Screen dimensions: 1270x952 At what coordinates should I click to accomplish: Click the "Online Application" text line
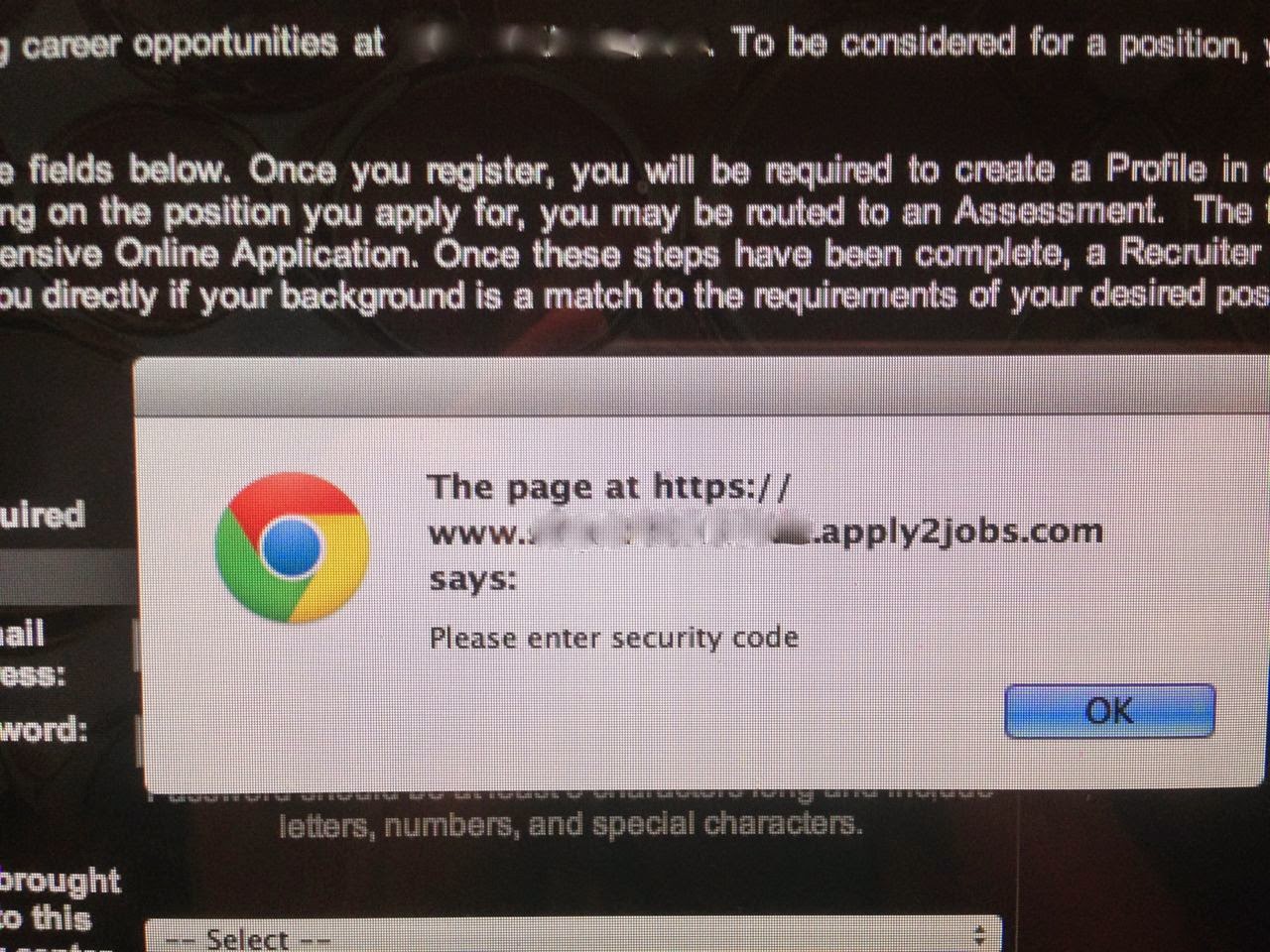(x=635, y=254)
